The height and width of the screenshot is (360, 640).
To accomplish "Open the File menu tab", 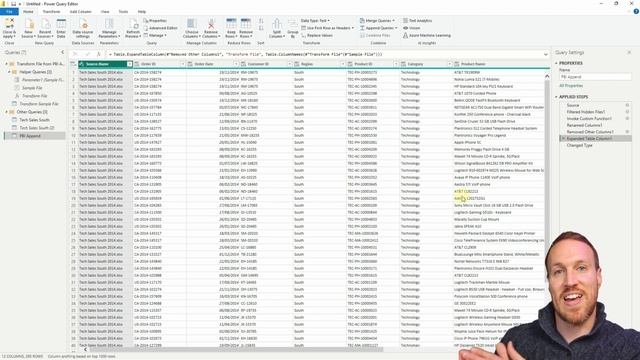I will [x=9, y=11].
